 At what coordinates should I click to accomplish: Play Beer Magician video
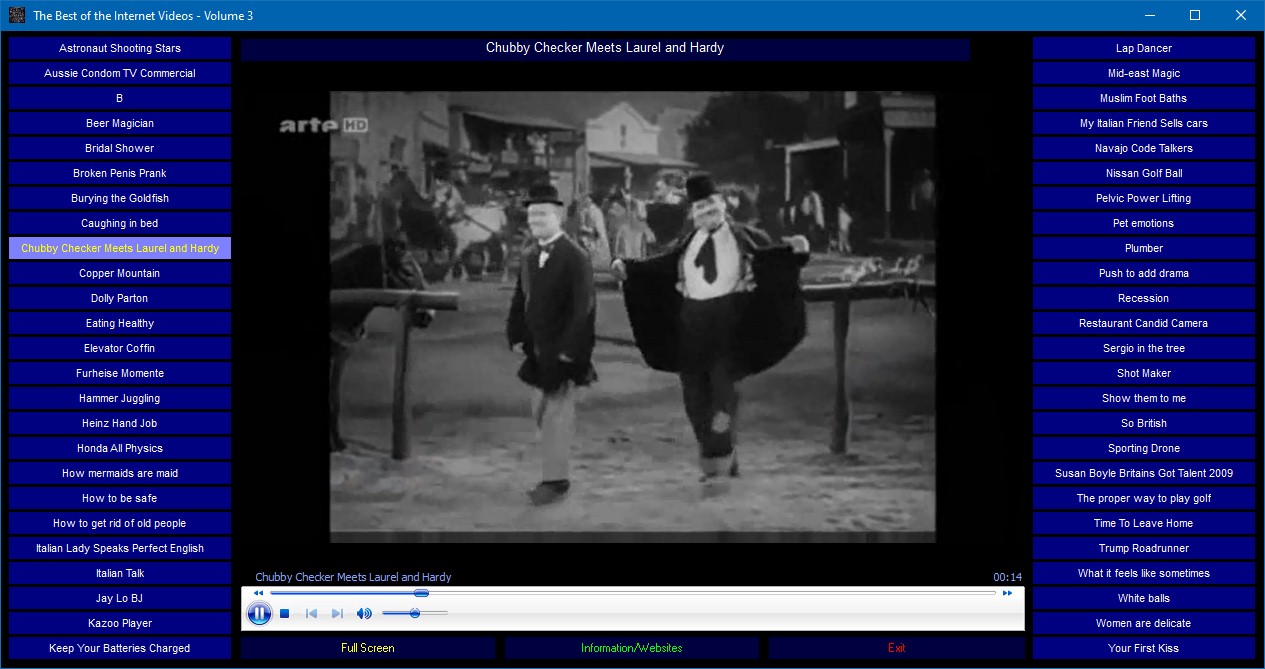point(120,123)
